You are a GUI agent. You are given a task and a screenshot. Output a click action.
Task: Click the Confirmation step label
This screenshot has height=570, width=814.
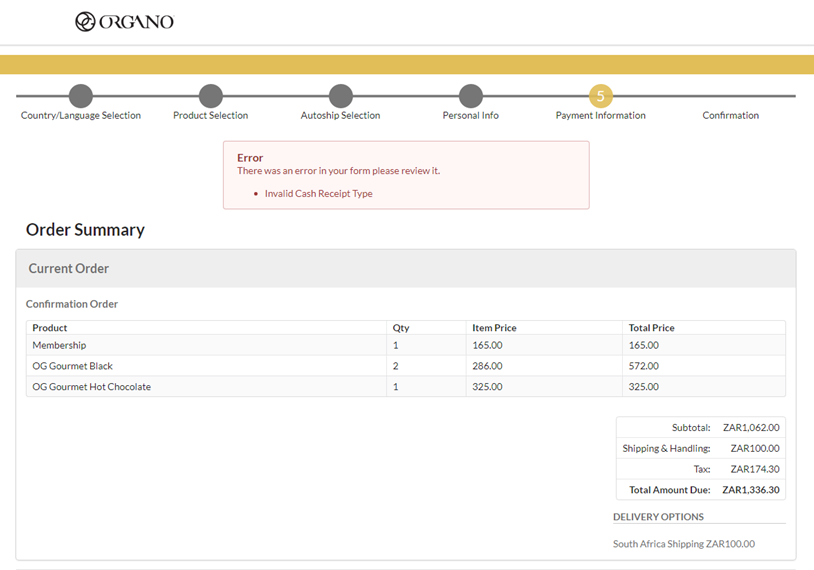(x=731, y=115)
